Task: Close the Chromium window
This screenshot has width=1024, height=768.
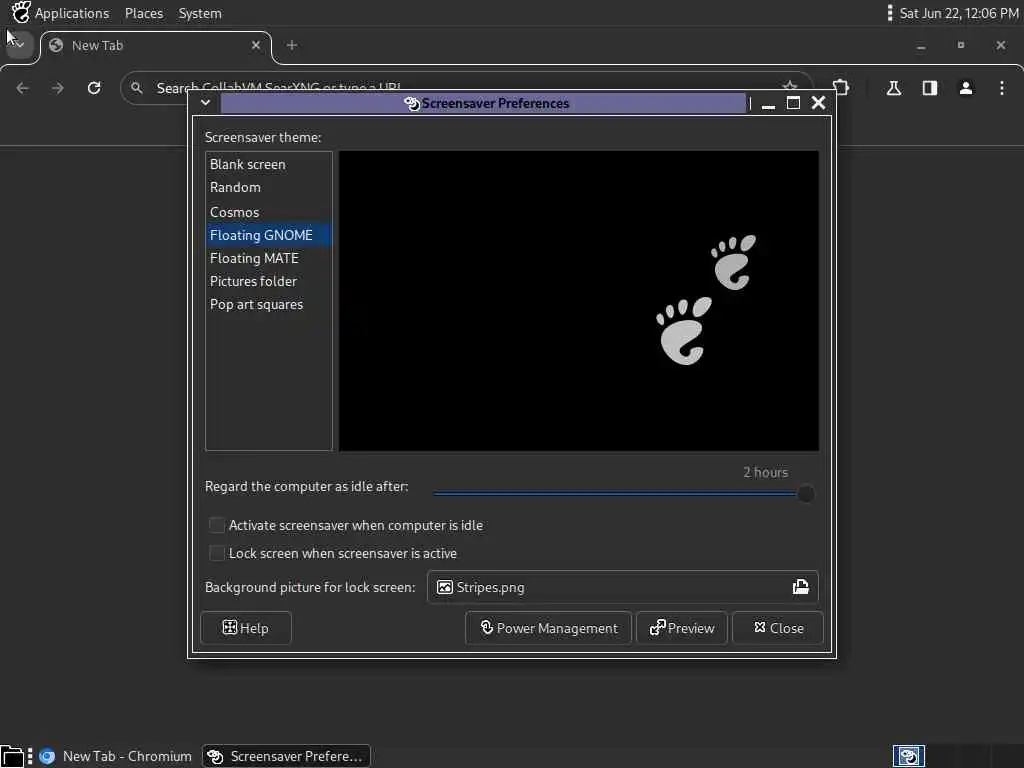Action: tap(1000, 45)
